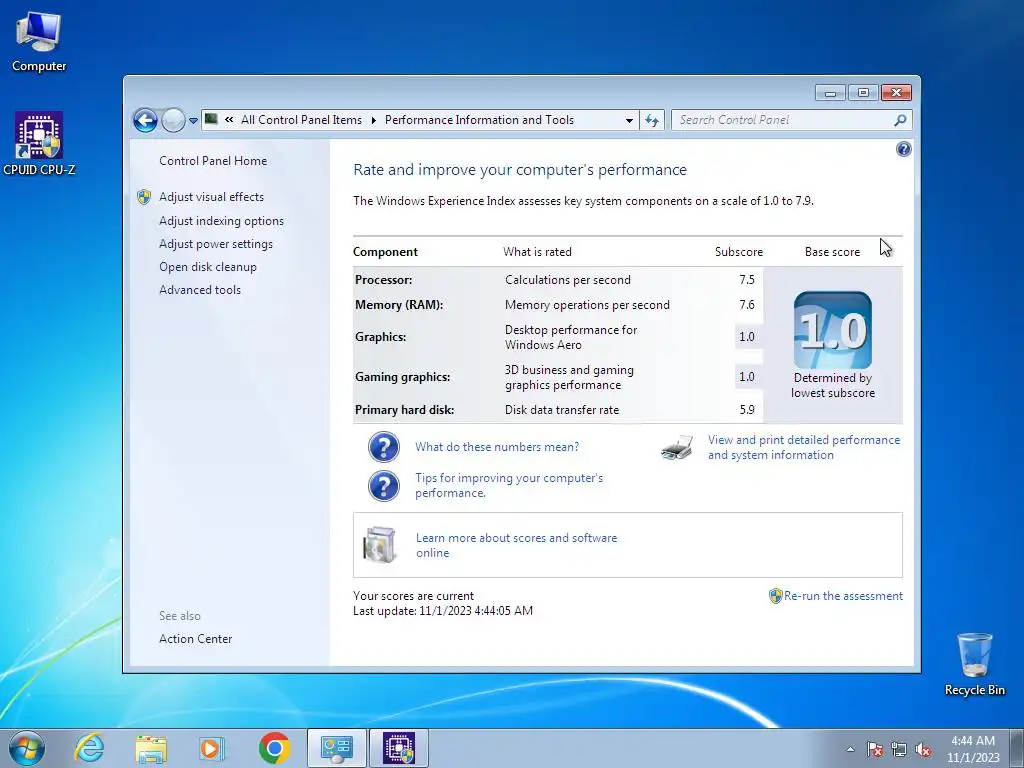Switch to the Control Panel taskbar button
Viewport: 1024px width, 768px height.
point(337,748)
